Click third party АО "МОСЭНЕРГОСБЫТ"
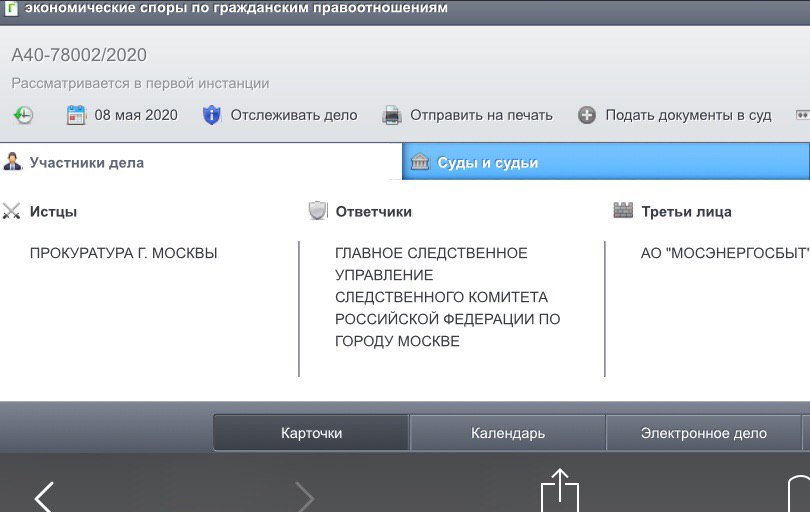 click(x=725, y=253)
